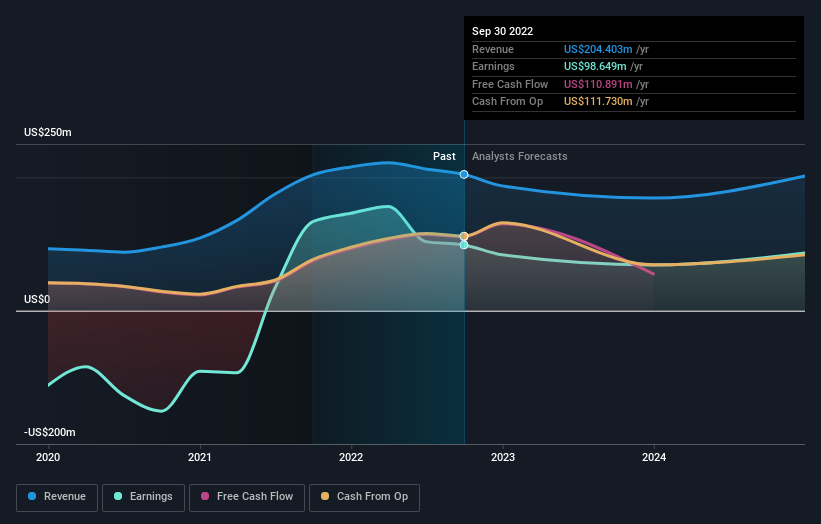Click the Past label on the chart
This screenshot has width=821, height=524.
[444, 156]
